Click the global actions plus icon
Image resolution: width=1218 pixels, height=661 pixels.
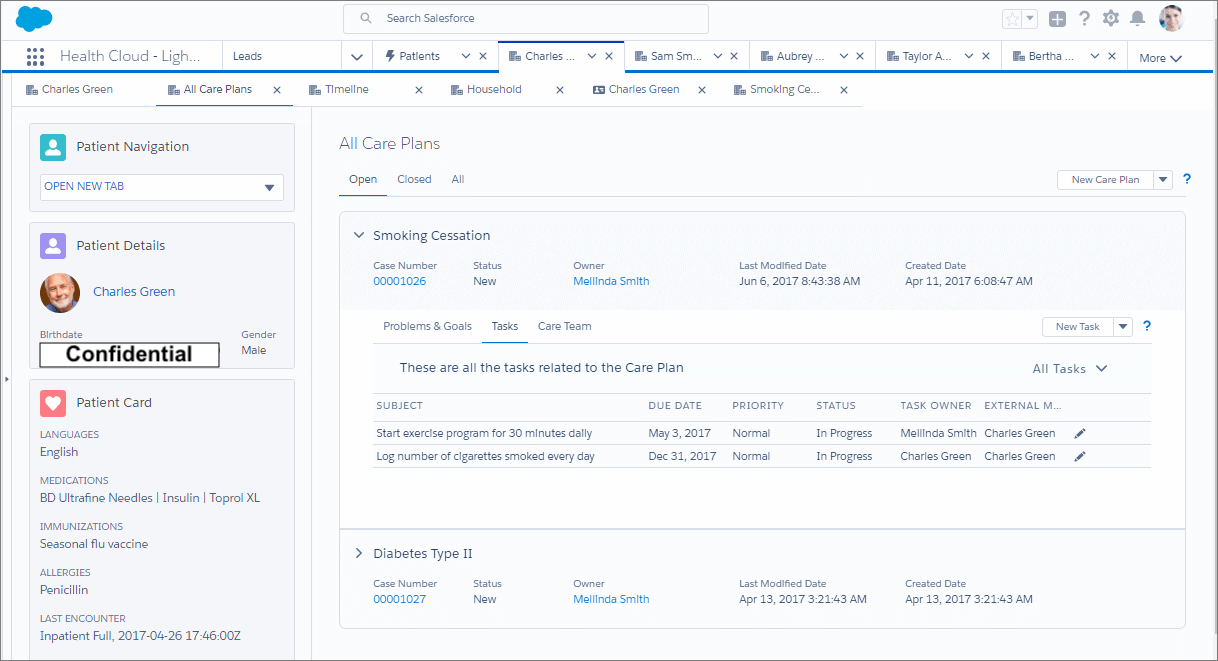point(1057,19)
